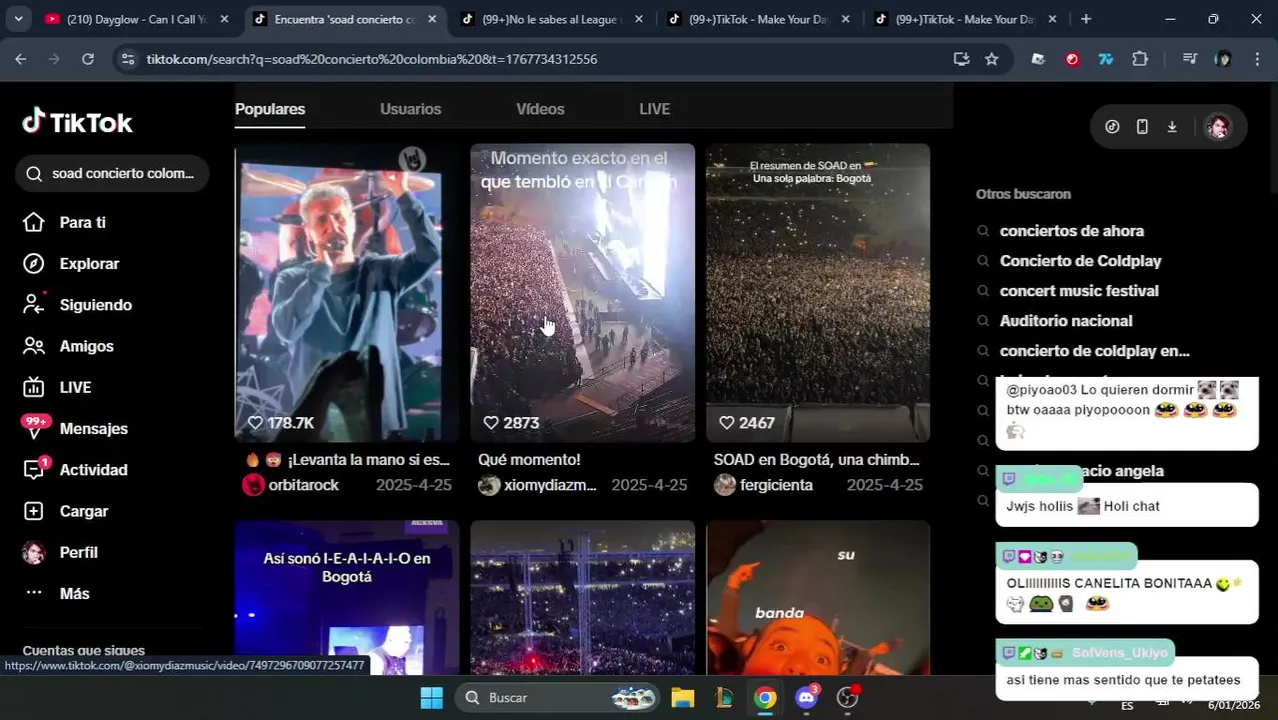Image resolution: width=1278 pixels, height=720 pixels.
Task: Open OBS Studio from the taskbar
Action: (x=847, y=698)
